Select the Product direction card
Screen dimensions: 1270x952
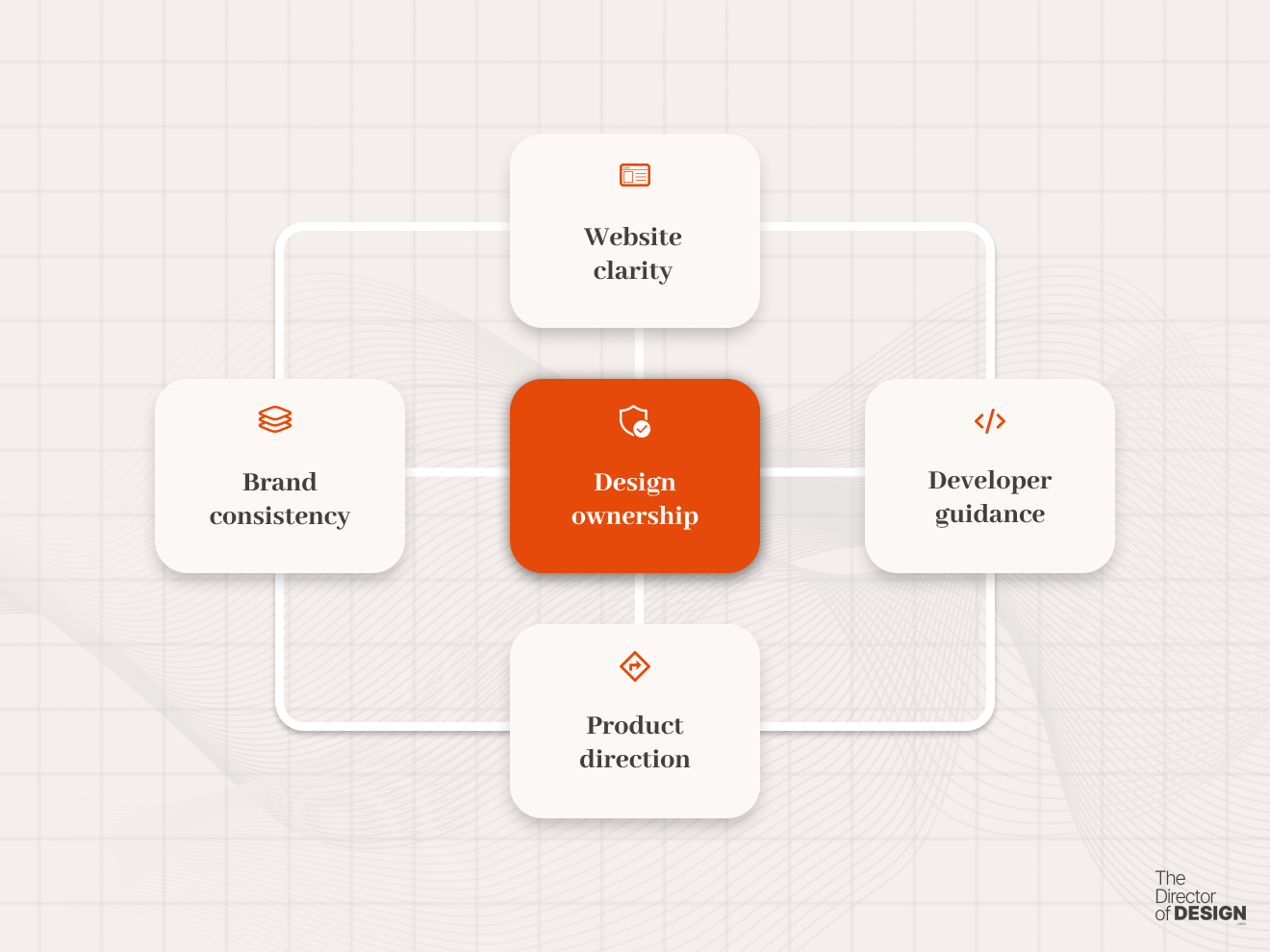[635, 721]
